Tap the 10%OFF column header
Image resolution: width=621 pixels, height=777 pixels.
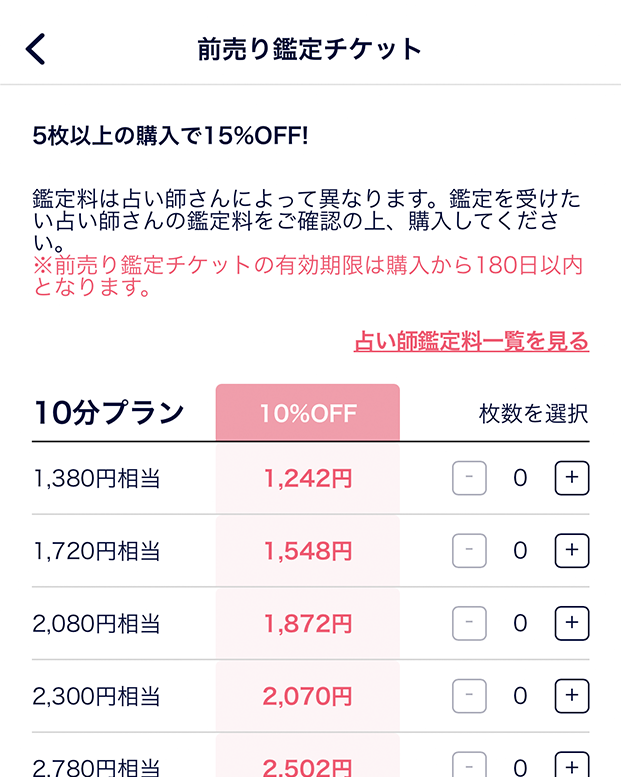[x=308, y=413]
